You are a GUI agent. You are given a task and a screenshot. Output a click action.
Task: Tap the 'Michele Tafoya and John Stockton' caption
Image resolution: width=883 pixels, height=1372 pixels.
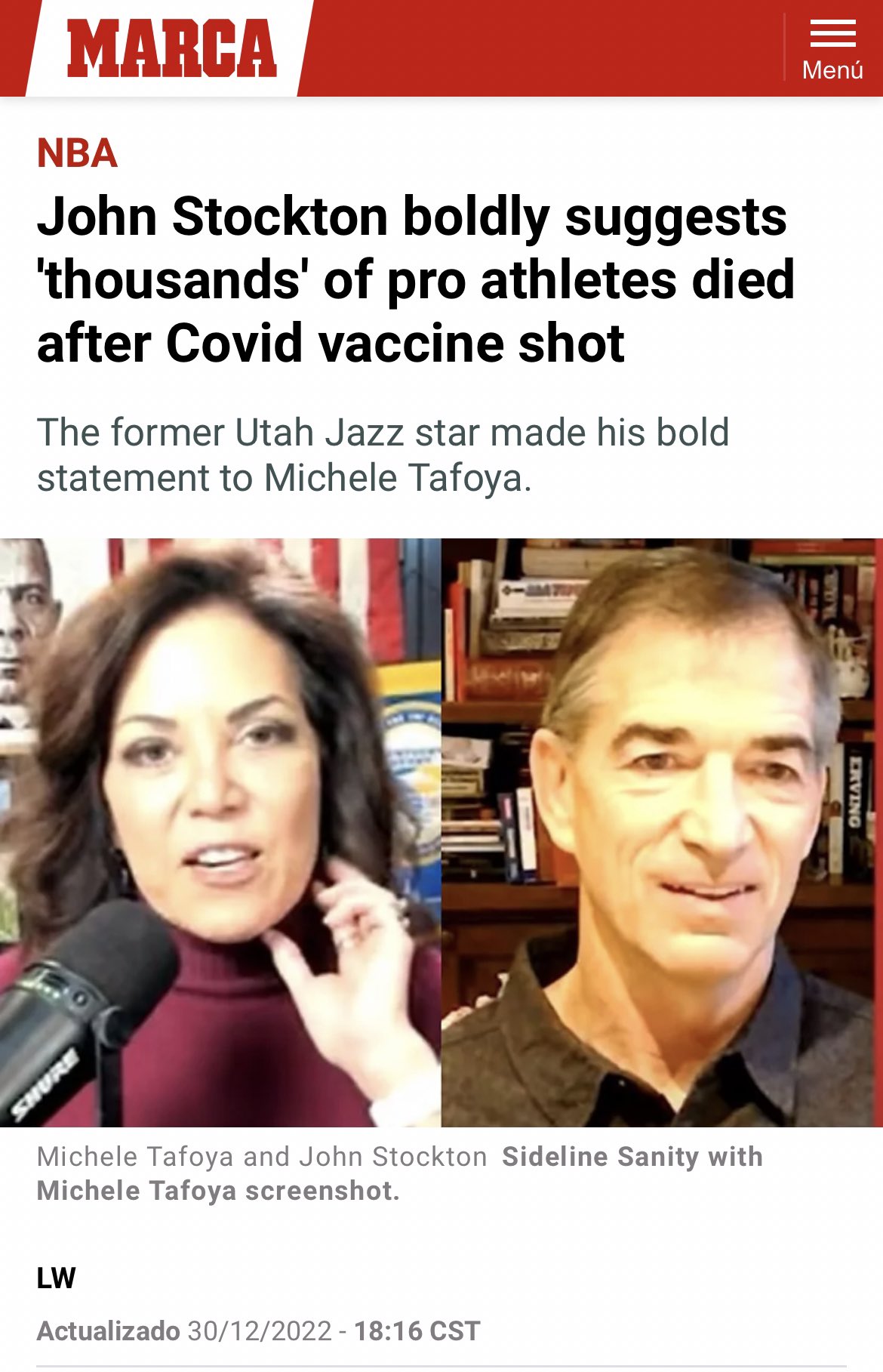(262, 1157)
